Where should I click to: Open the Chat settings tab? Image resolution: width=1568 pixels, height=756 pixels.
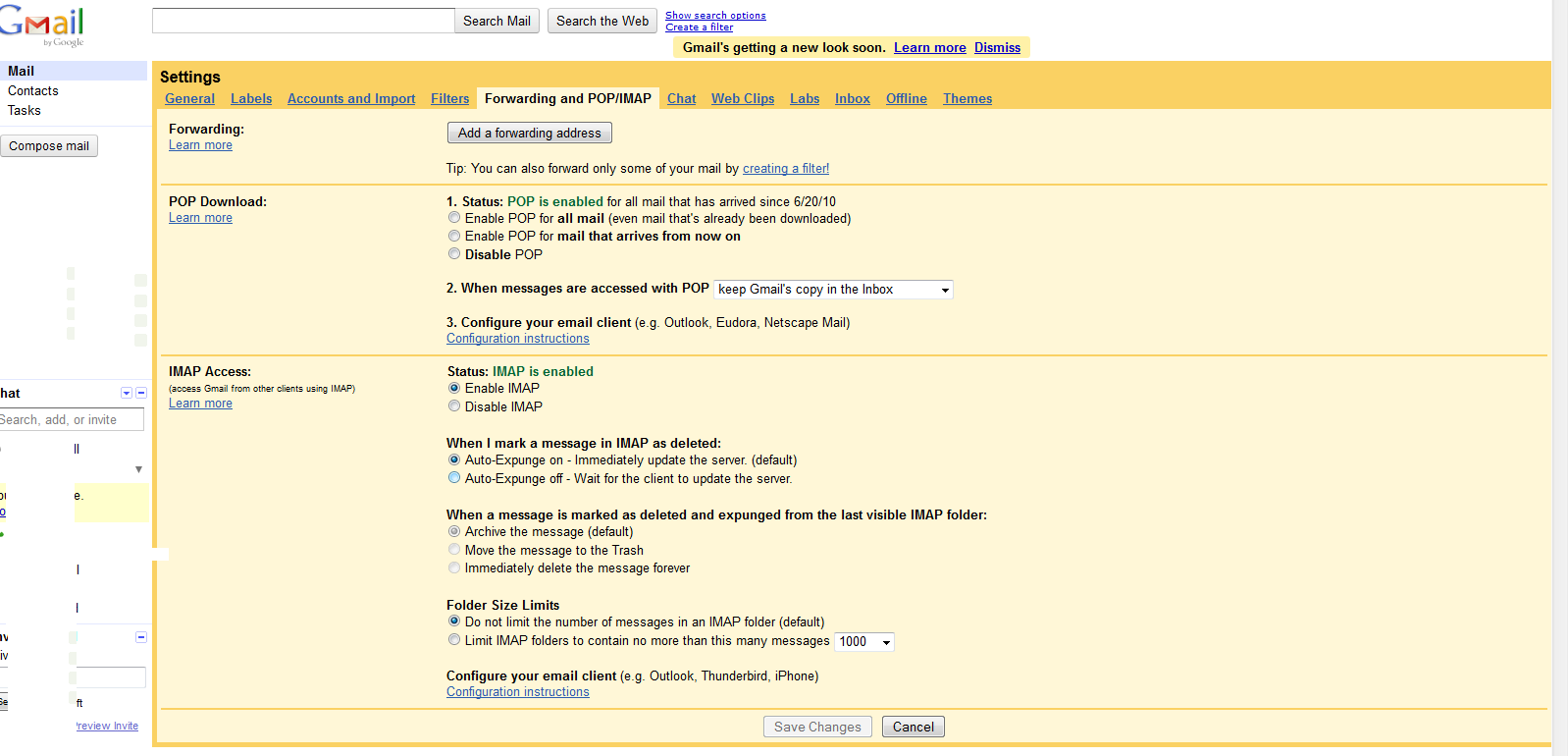pyautogui.click(x=681, y=98)
